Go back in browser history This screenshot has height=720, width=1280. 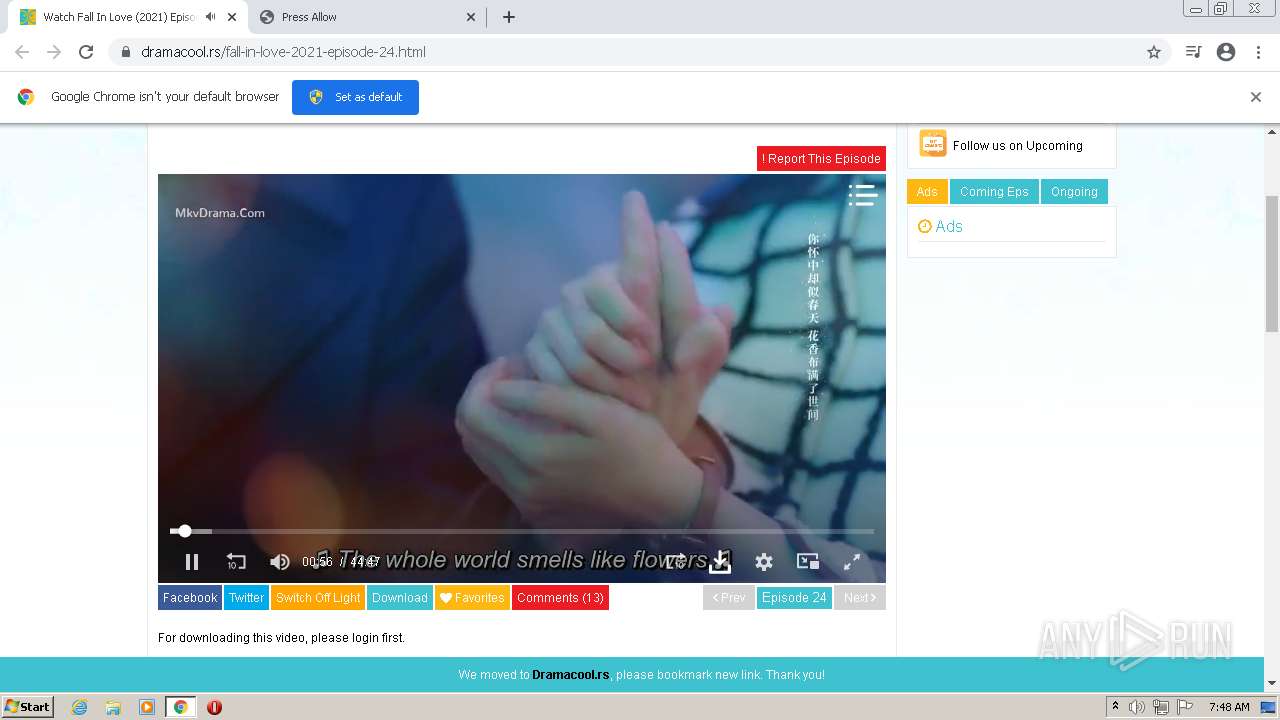click(22, 52)
